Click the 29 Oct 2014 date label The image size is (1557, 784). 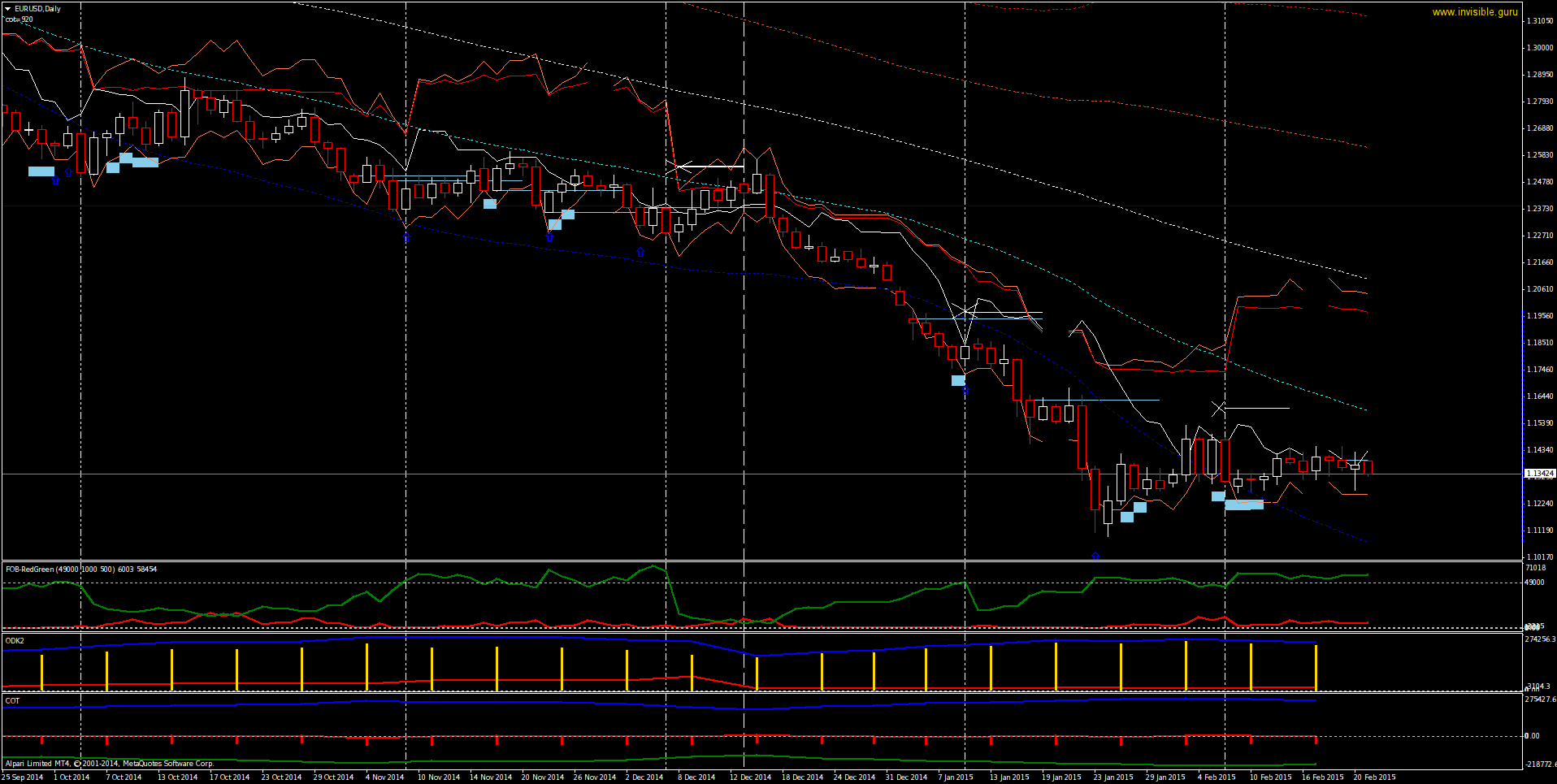333,778
